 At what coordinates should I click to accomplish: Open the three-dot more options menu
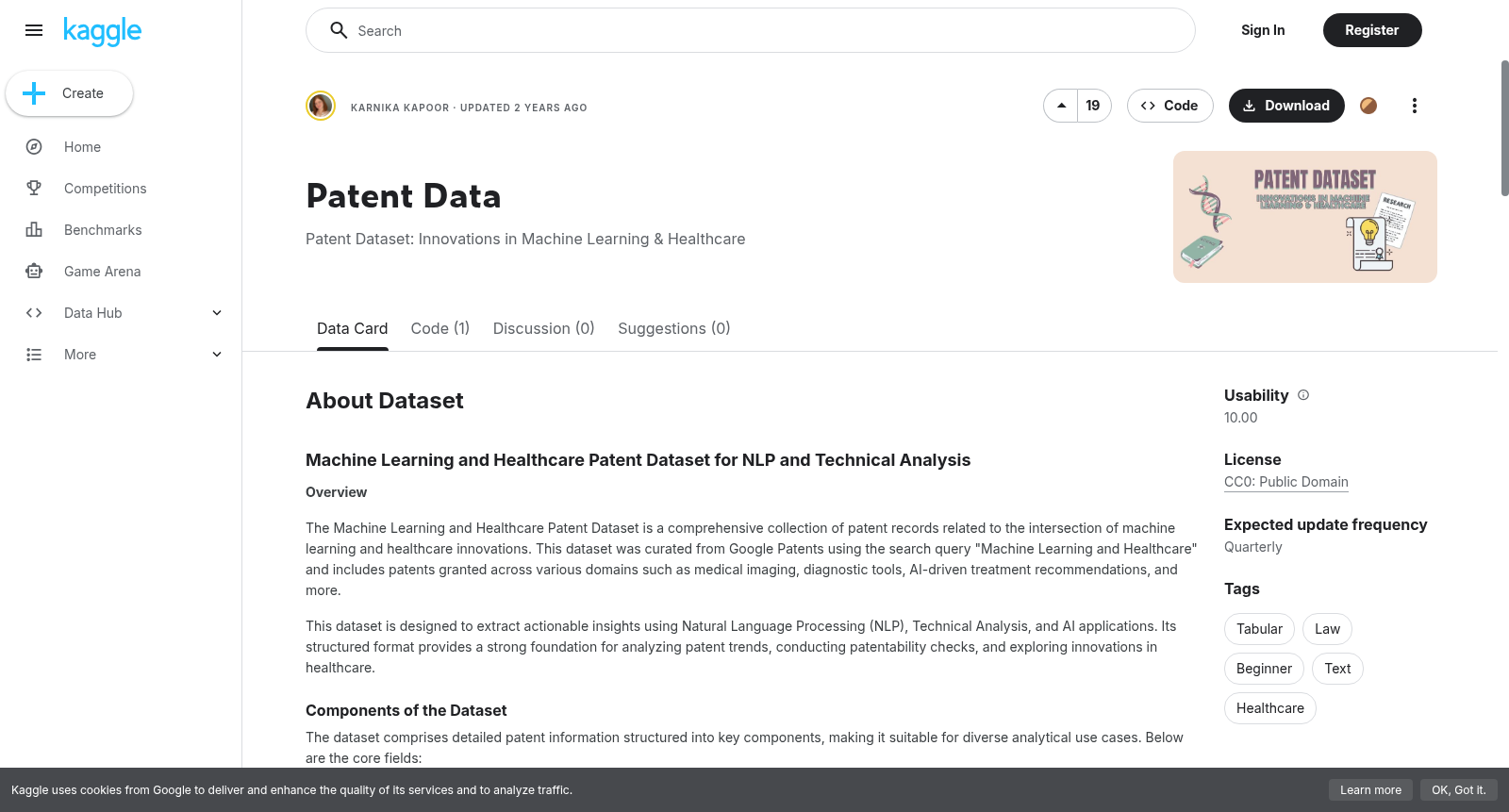[x=1414, y=106]
